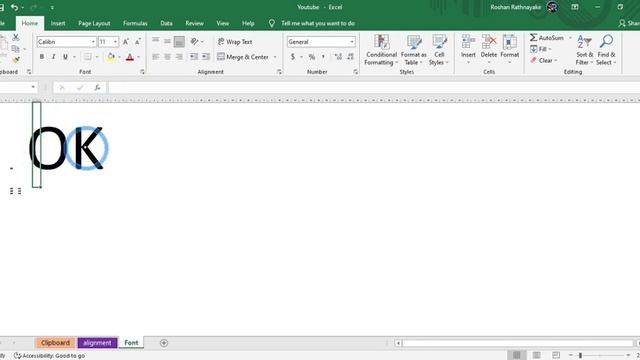
Task: Select Align Left icon
Action: pyautogui.click(x=156, y=57)
